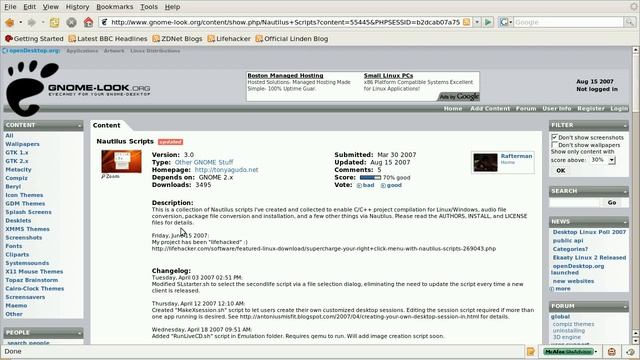
Task: Click the Stop loading icon
Action: click(x=71, y=22)
